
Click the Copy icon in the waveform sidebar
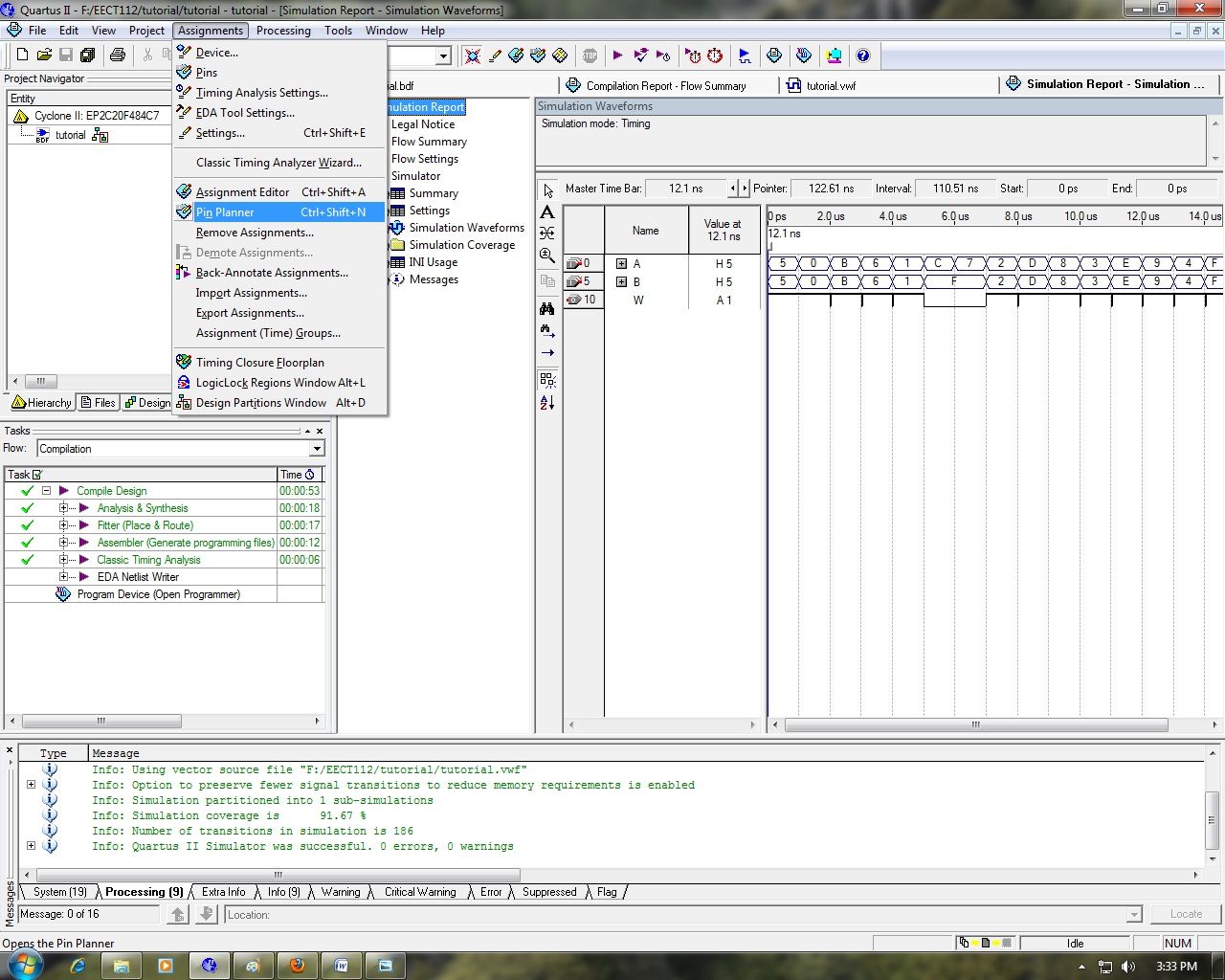tap(546, 280)
